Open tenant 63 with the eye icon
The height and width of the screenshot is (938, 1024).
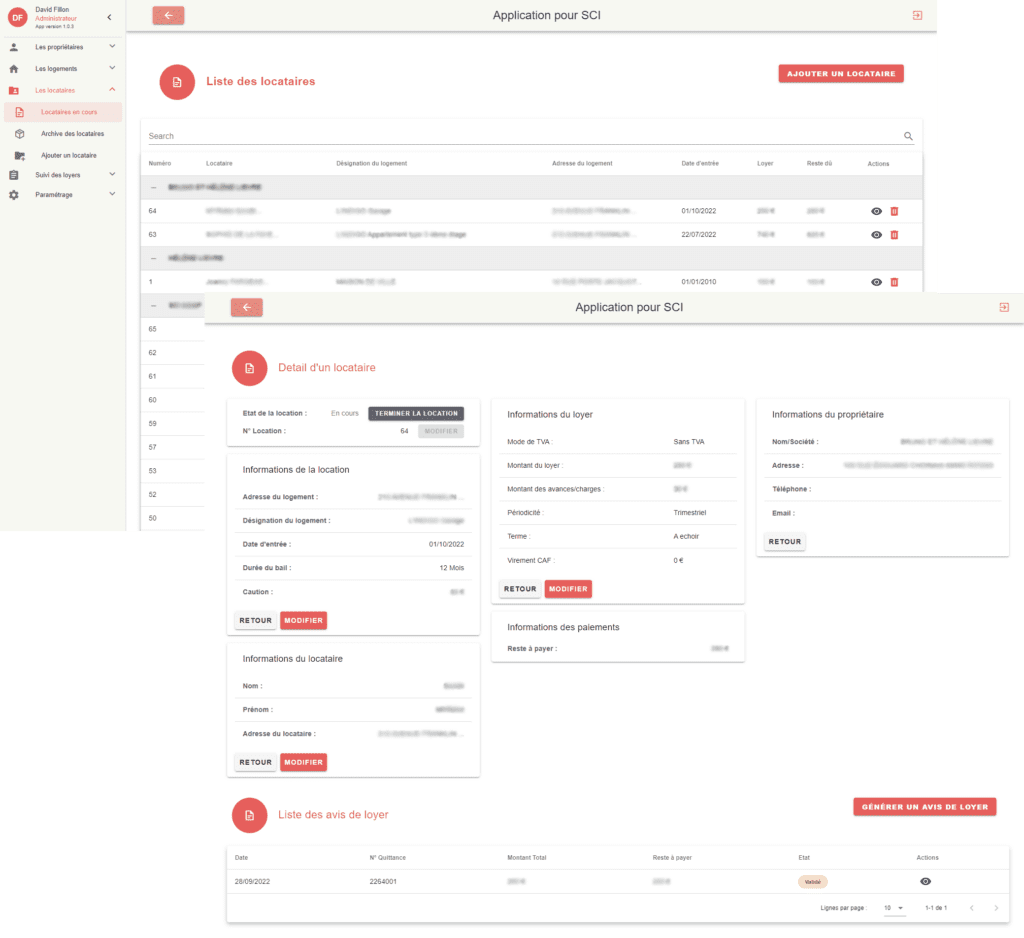click(877, 234)
